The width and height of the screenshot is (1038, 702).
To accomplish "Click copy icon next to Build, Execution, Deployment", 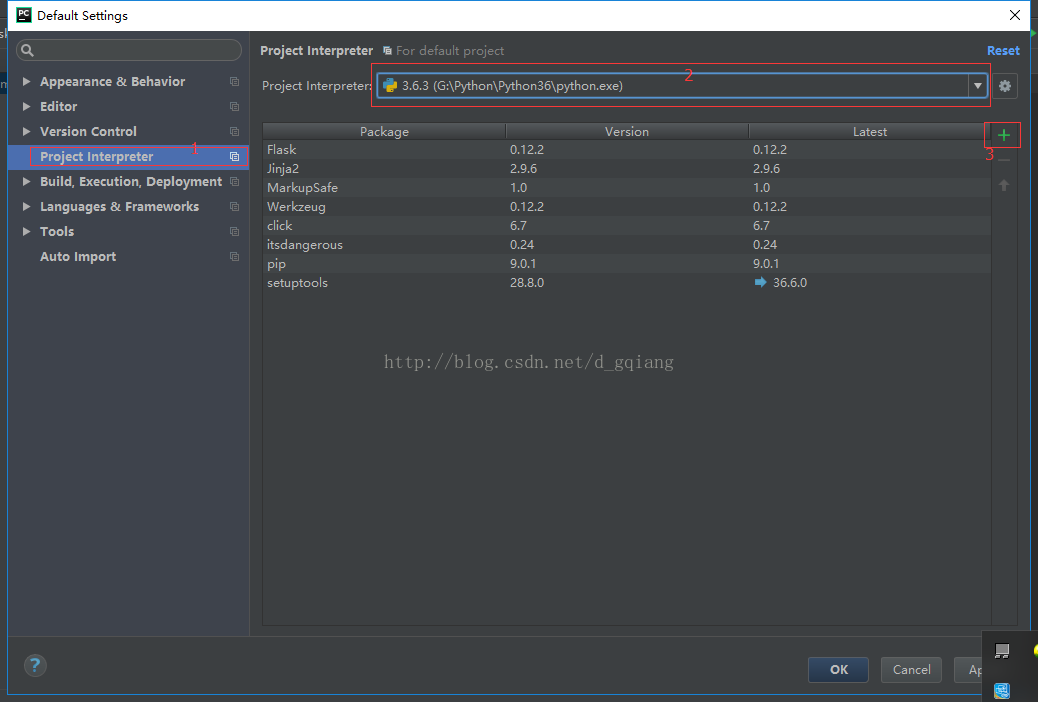I will click(234, 181).
